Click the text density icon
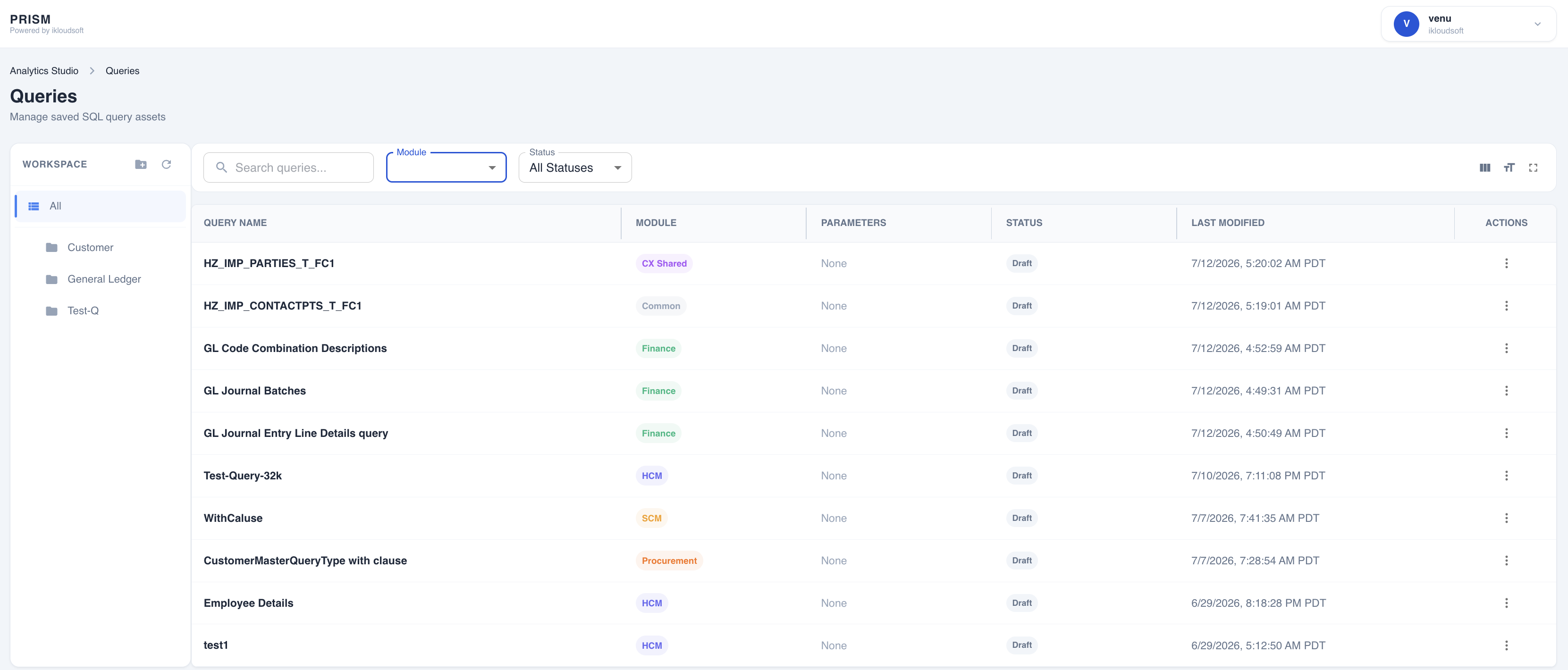Image resolution: width=1568 pixels, height=670 pixels. [1509, 167]
